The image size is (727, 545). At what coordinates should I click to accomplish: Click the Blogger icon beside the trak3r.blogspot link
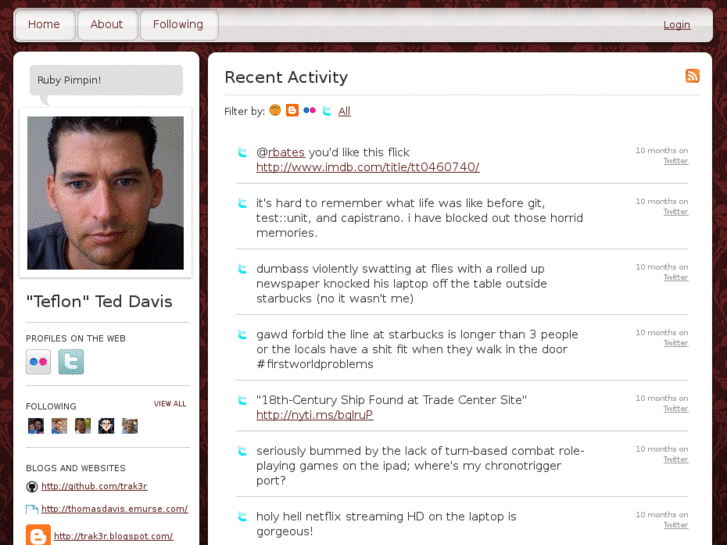pos(38,536)
